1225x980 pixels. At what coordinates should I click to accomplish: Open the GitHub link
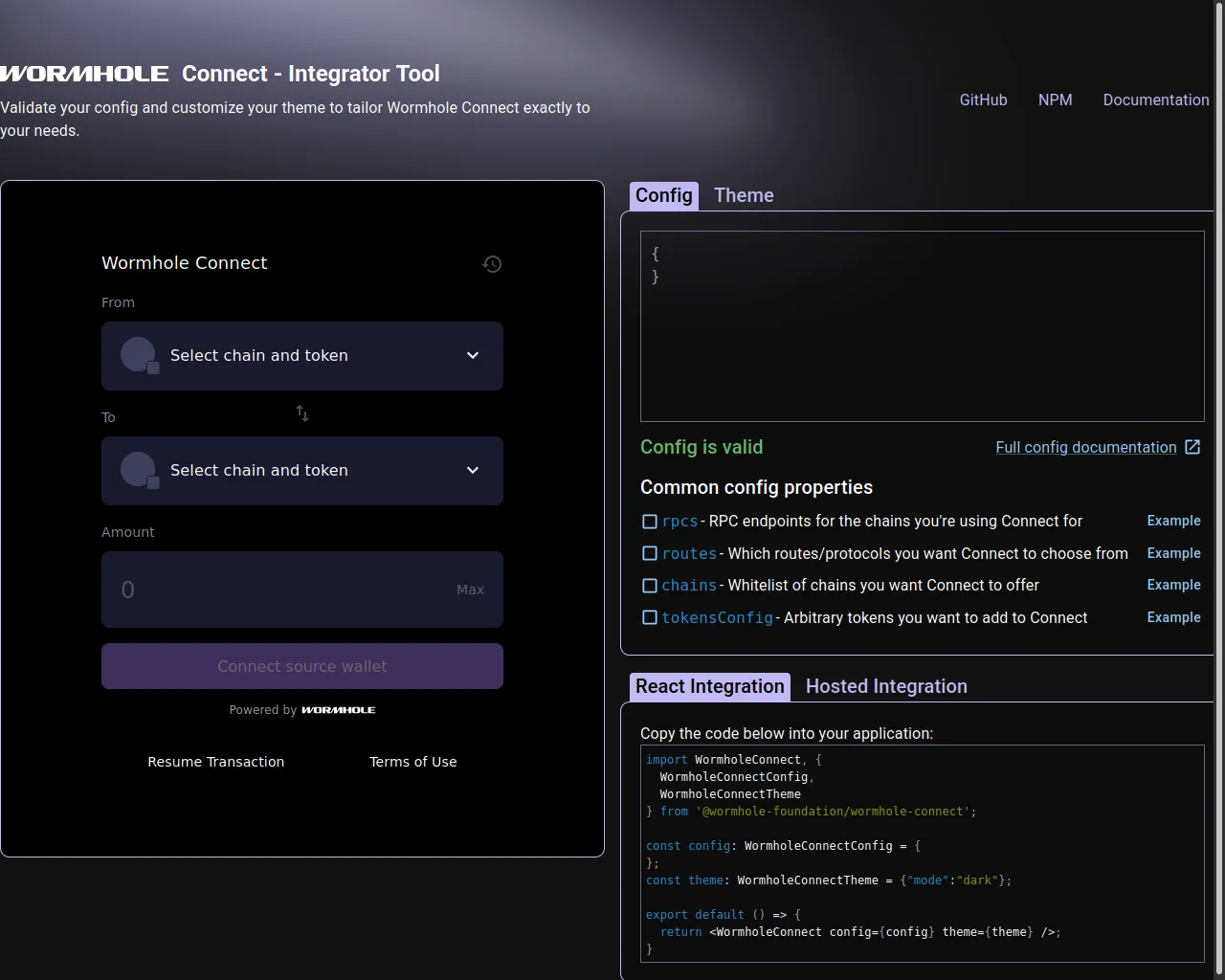[x=984, y=100]
